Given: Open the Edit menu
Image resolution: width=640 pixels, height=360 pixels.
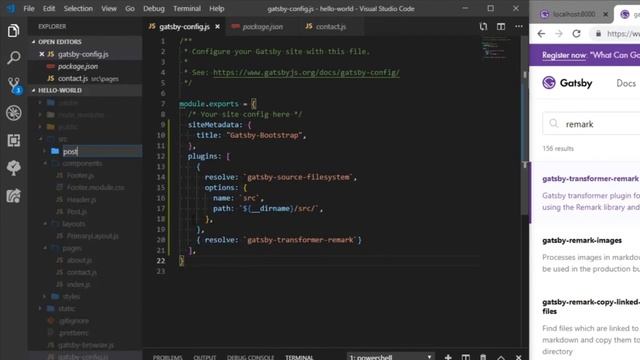Looking at the screenshot, I should [49, 8].
